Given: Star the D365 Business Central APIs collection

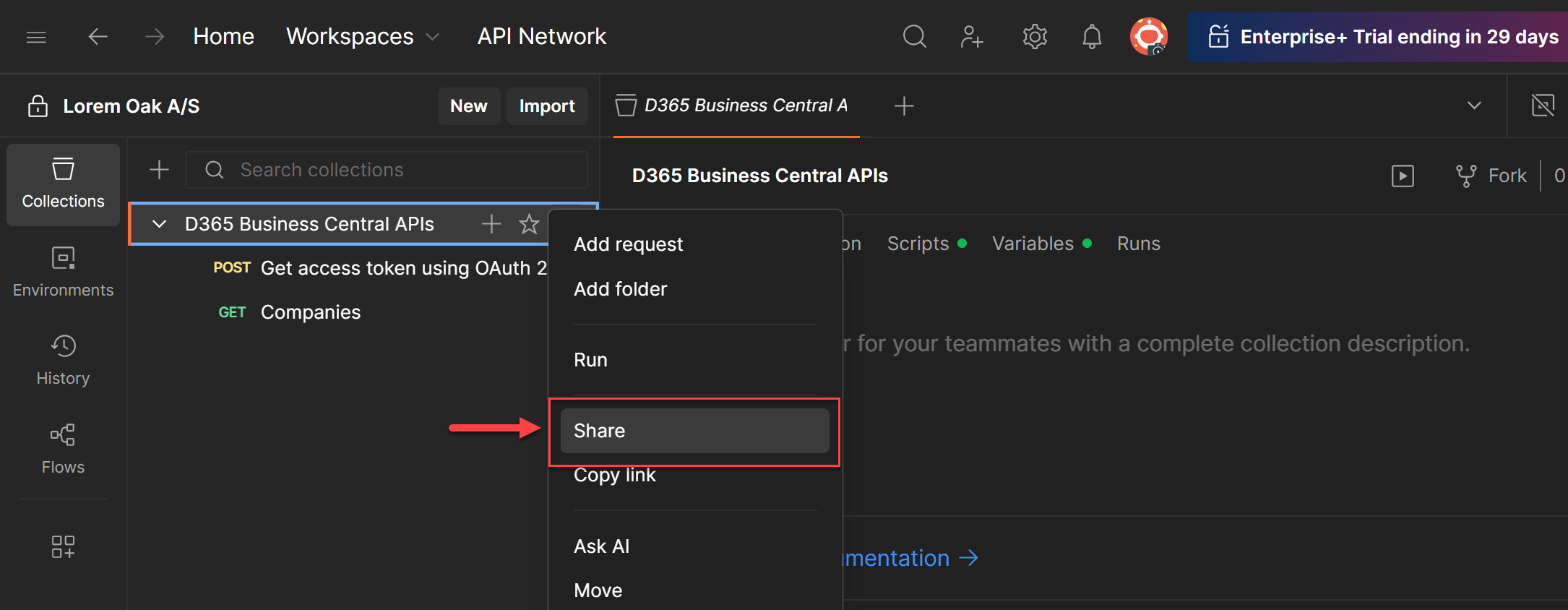Looking at the screenshot, I should point(529,224).
